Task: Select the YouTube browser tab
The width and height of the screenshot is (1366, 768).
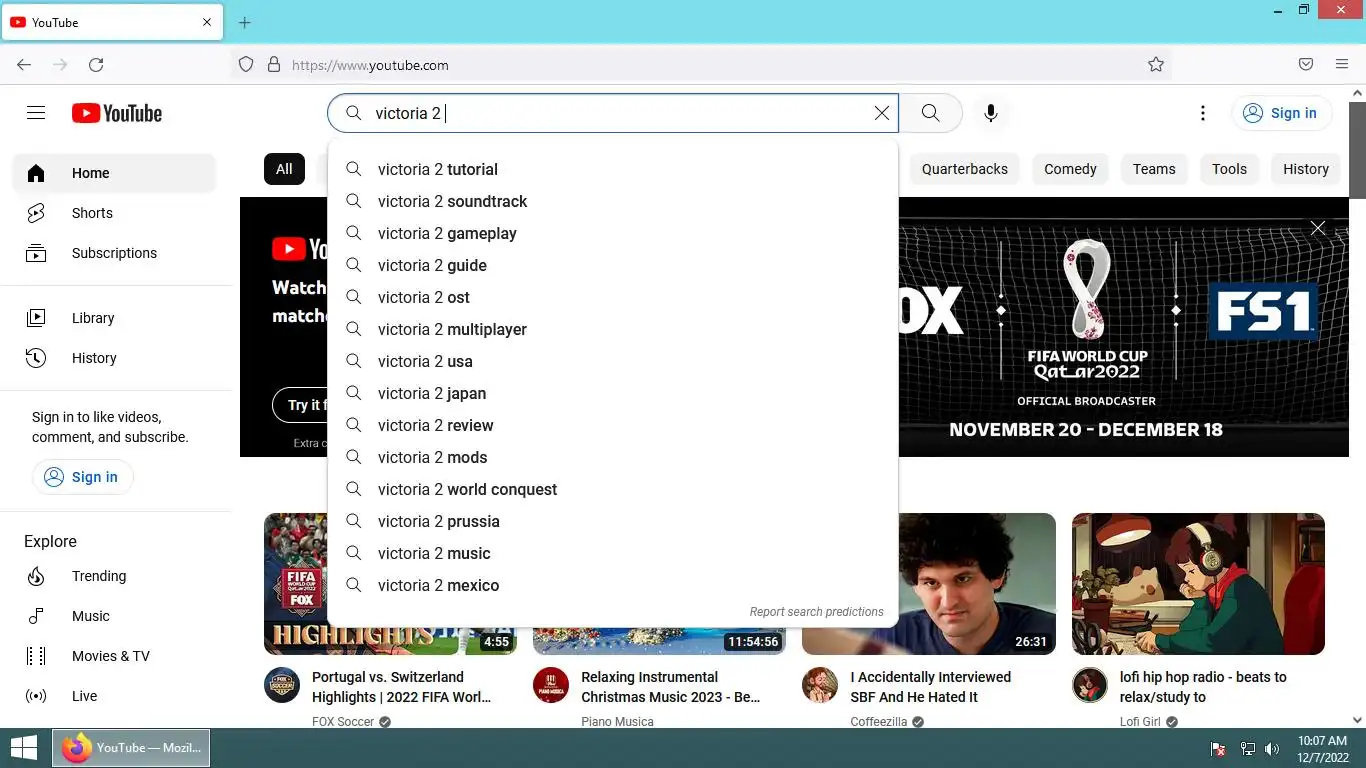Action: point(112,22)
